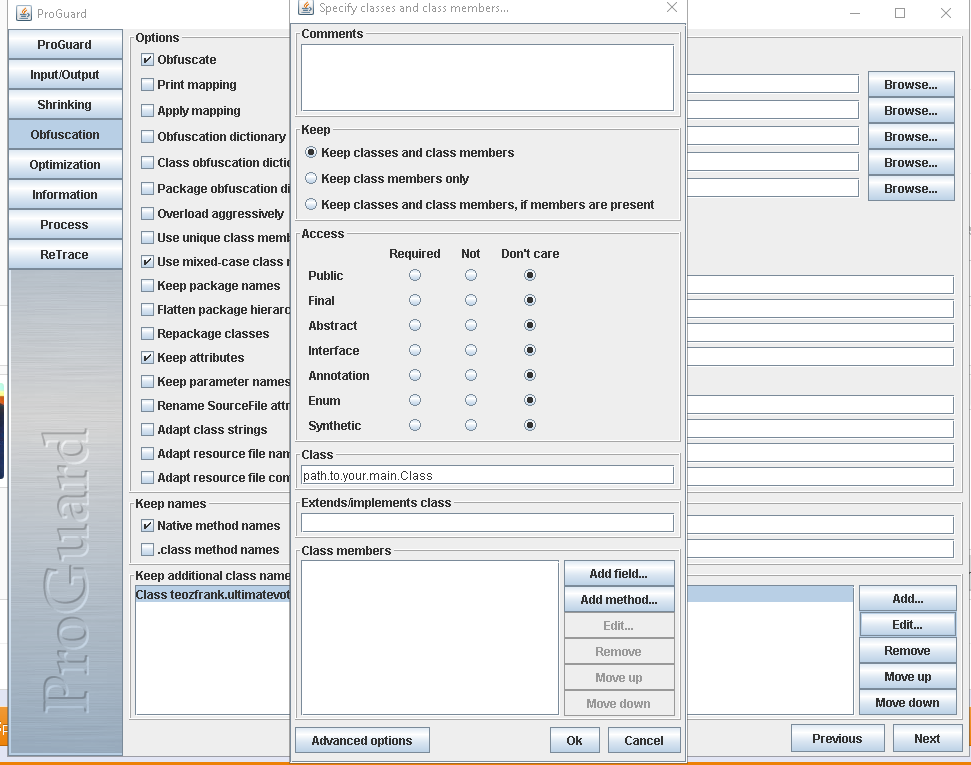Image resolution: width=971 pixels, height=765 pixels.
Task: Maximize the ProGuard main window
Action: (900, 13)
